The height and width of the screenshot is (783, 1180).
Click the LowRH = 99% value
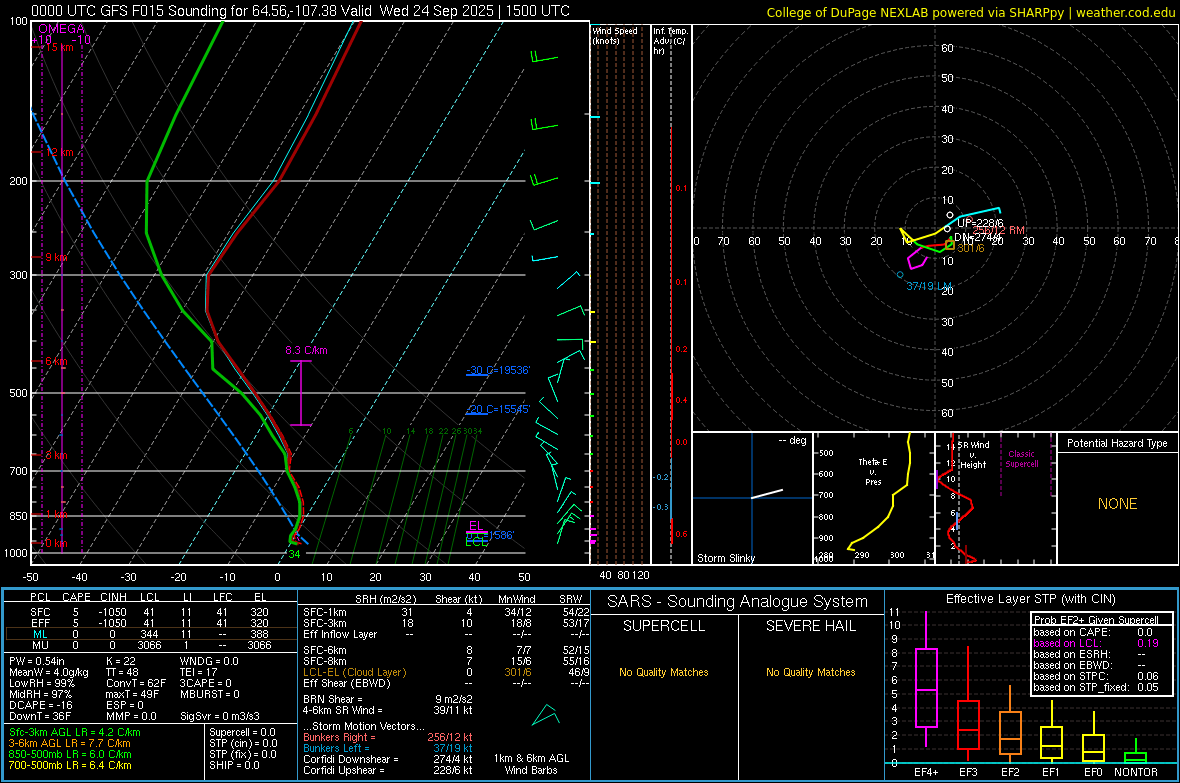pyautogui.click(x=41, y=683)
